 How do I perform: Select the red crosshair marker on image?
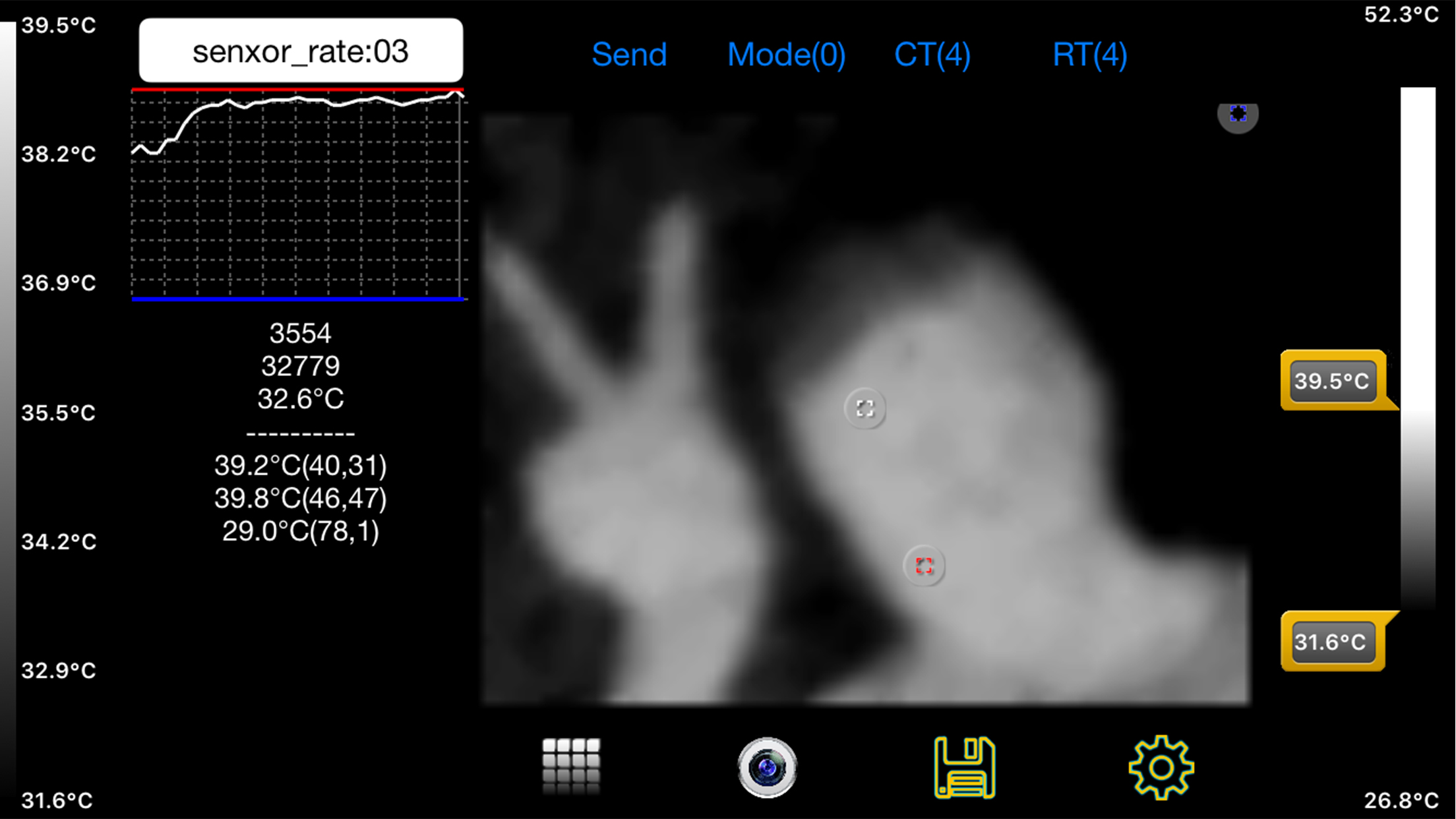[x=924, y=566]
